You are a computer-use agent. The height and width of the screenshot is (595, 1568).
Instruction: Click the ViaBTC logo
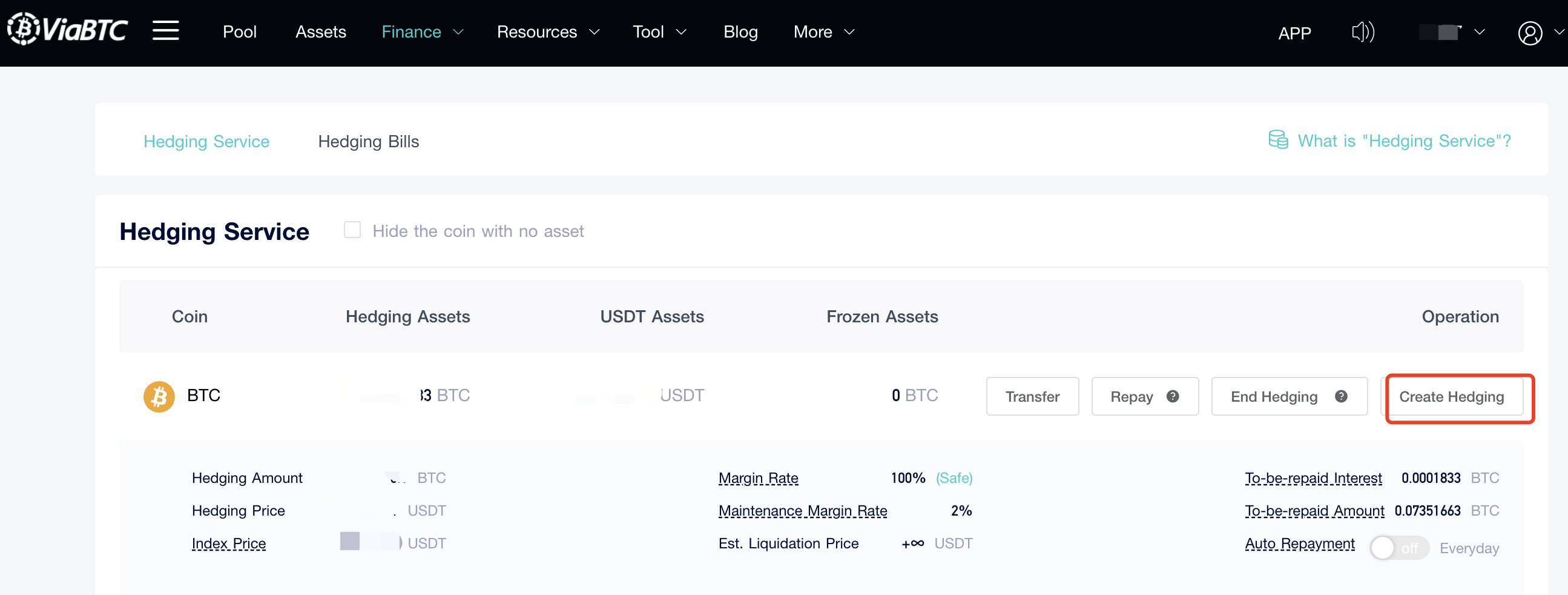(67, 29)
